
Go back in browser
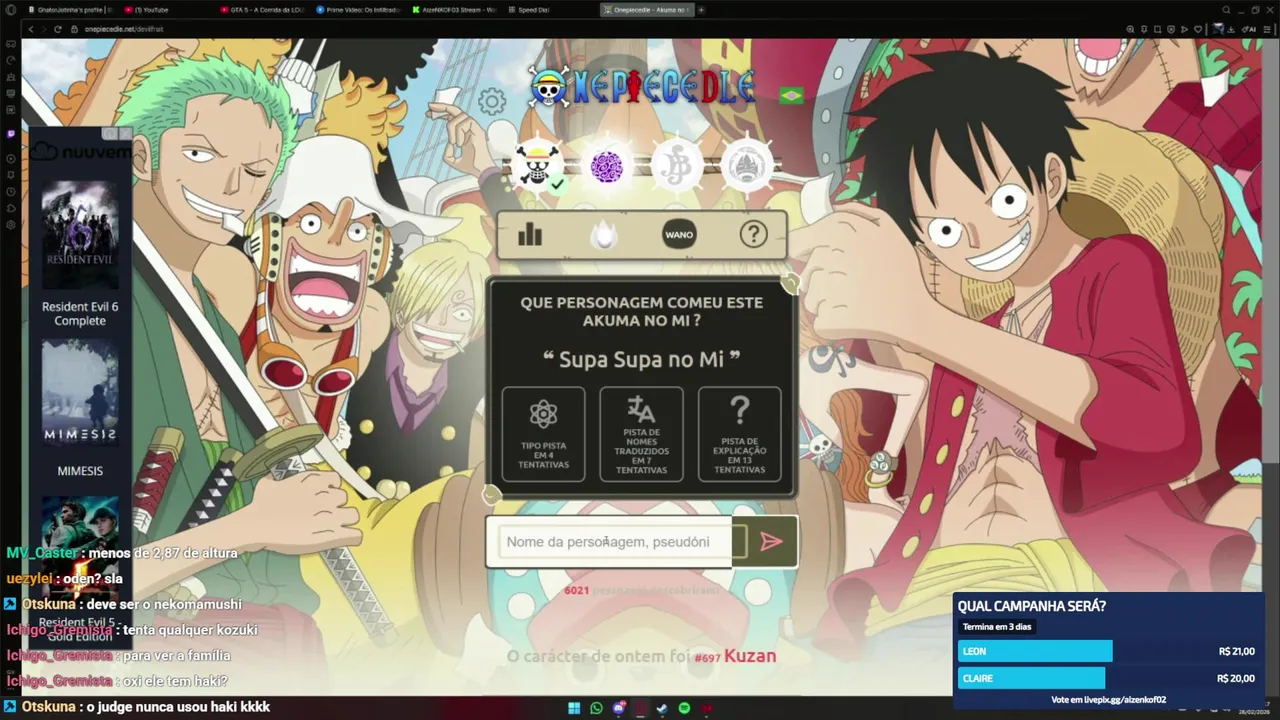(30, 29)
